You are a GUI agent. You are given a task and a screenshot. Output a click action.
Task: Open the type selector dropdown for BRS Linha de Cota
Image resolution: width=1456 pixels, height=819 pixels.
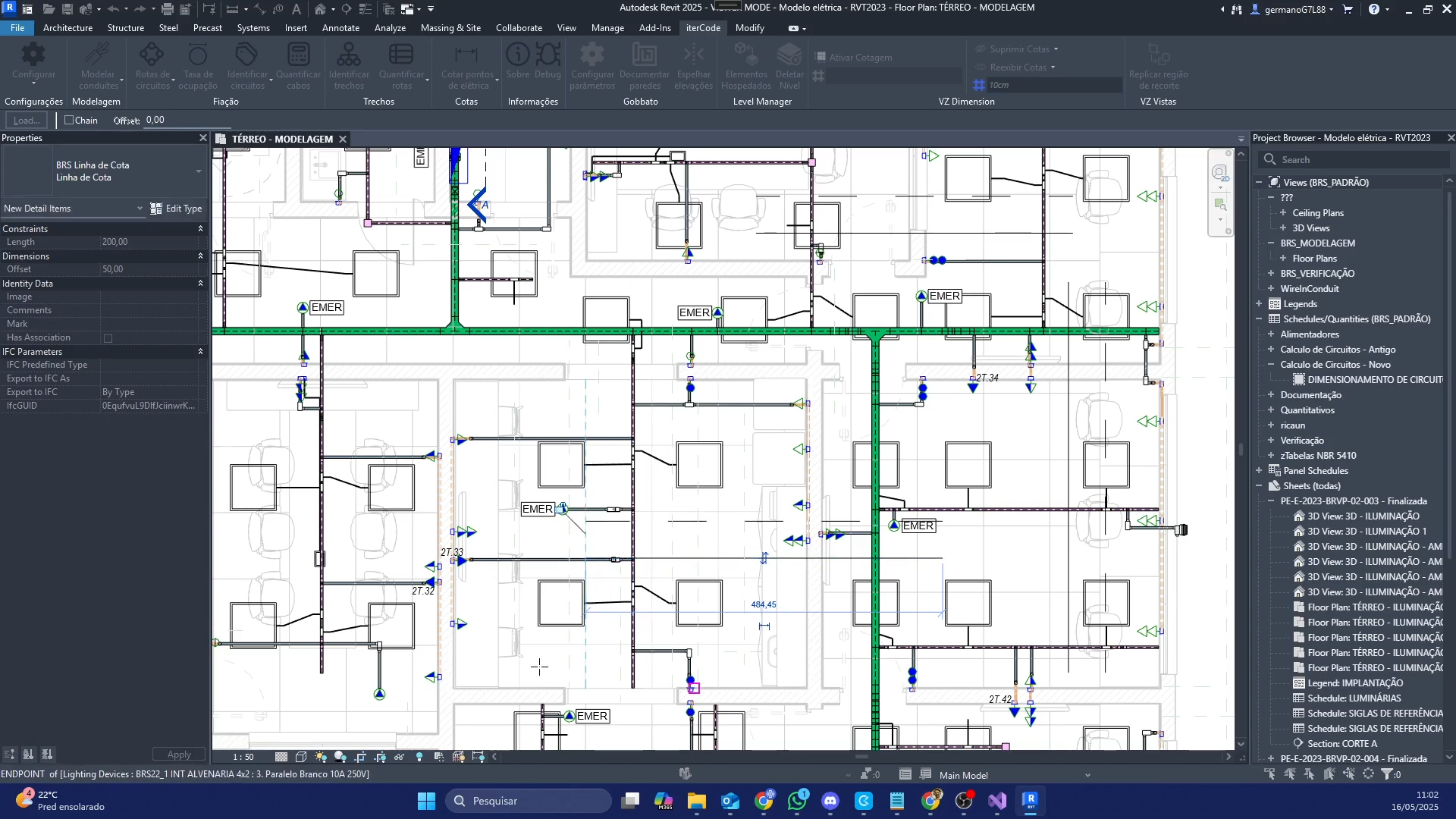(199, 171)
